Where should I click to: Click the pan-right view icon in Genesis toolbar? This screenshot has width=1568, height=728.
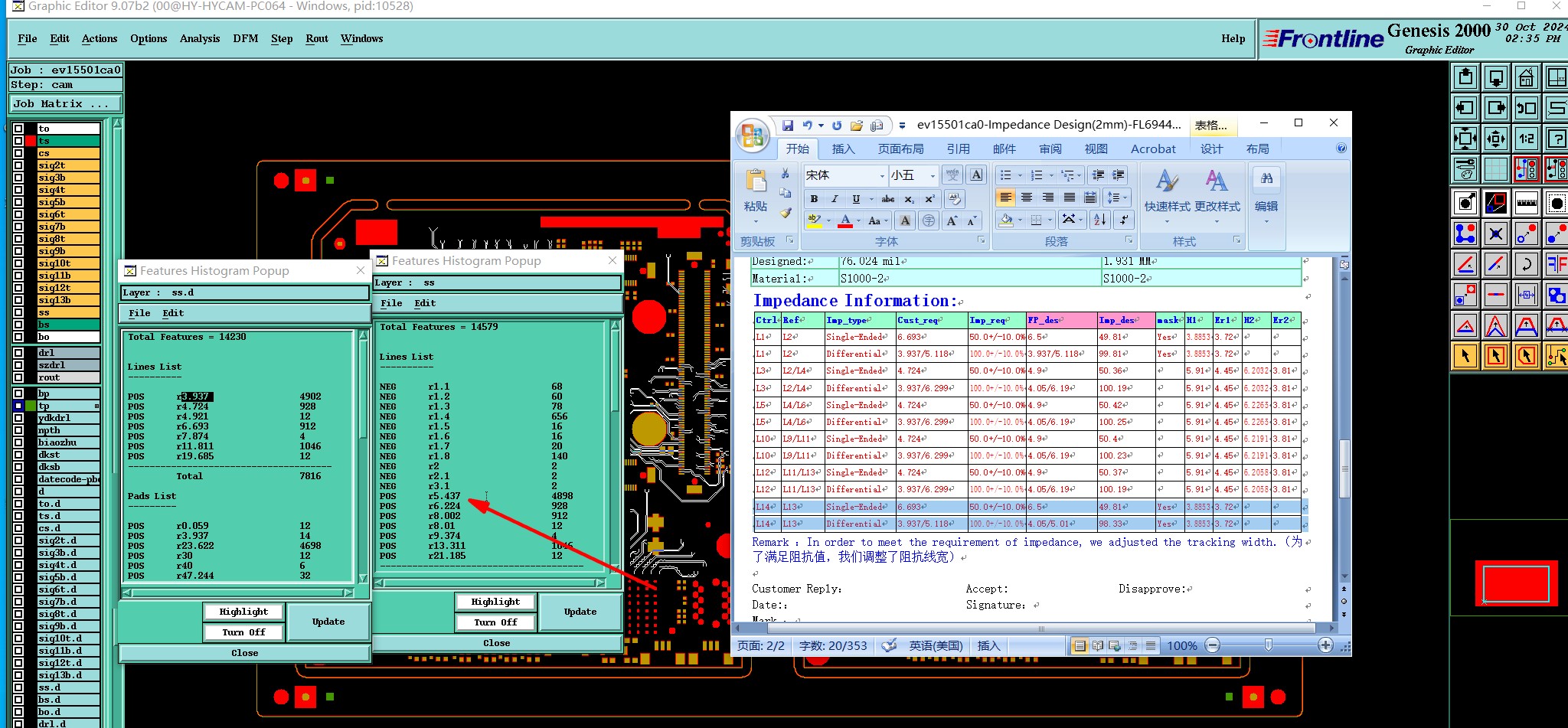coord(1496,108)
